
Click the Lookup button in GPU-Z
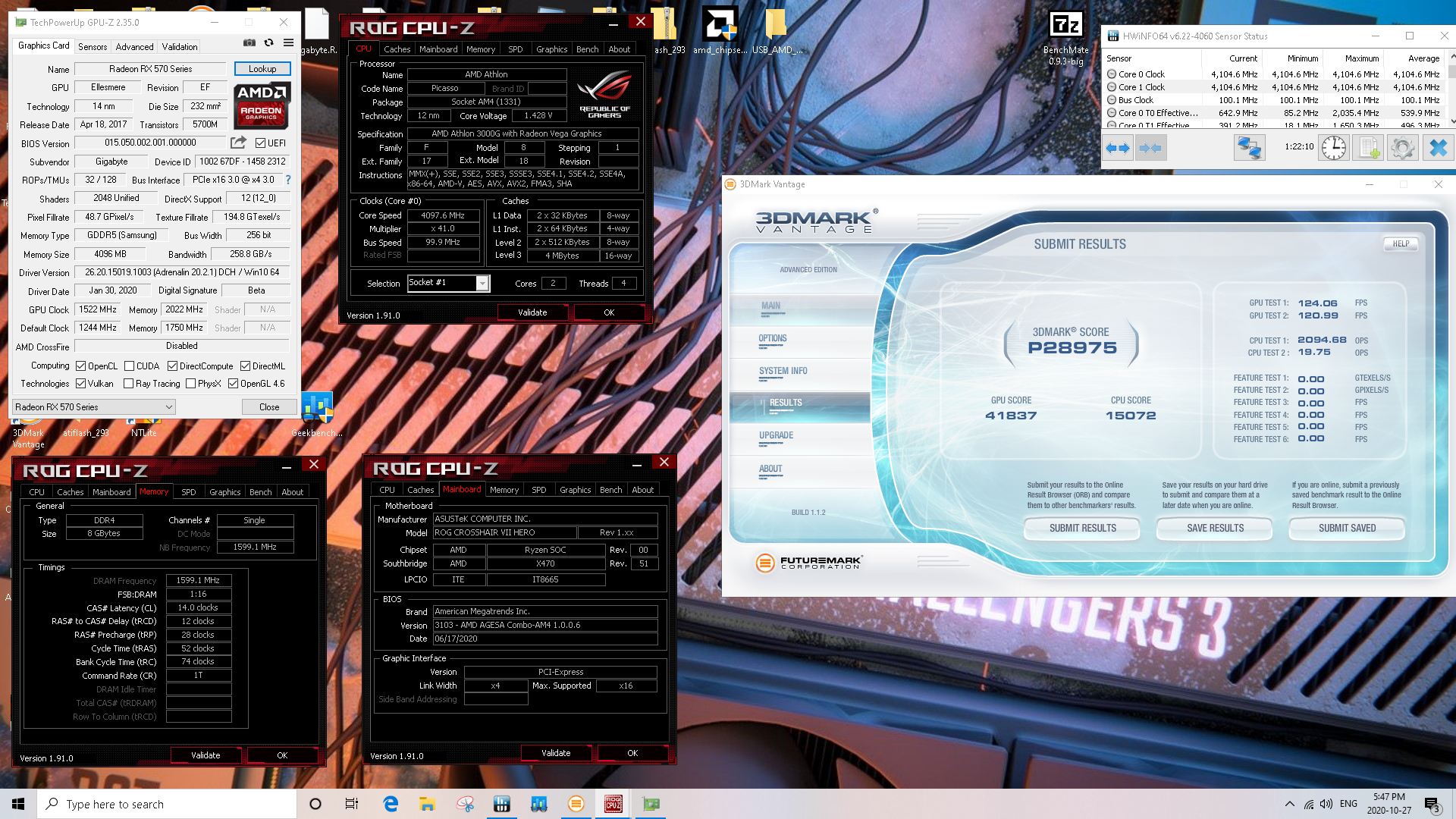pos(262,69)
